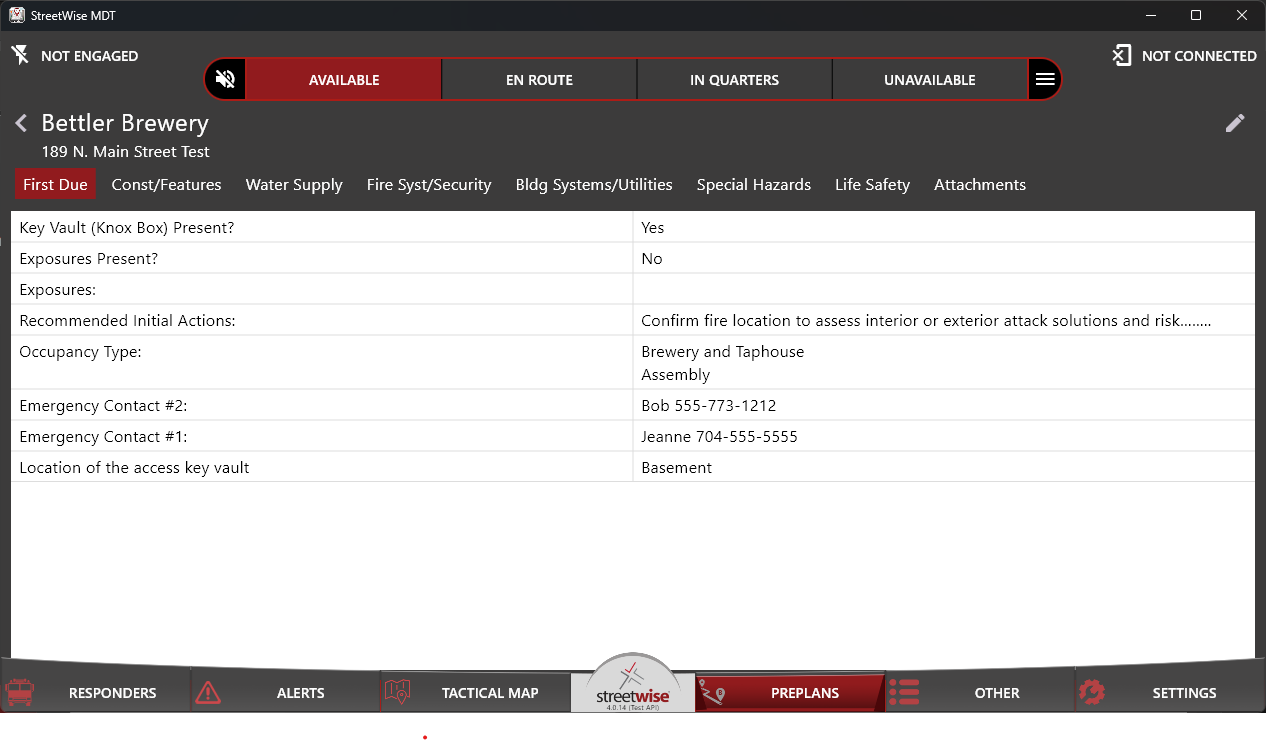Click the address 189 N. Main Street Test
Image resolution: width=1266 pixels, height=740 pixels.
point(126,152)
